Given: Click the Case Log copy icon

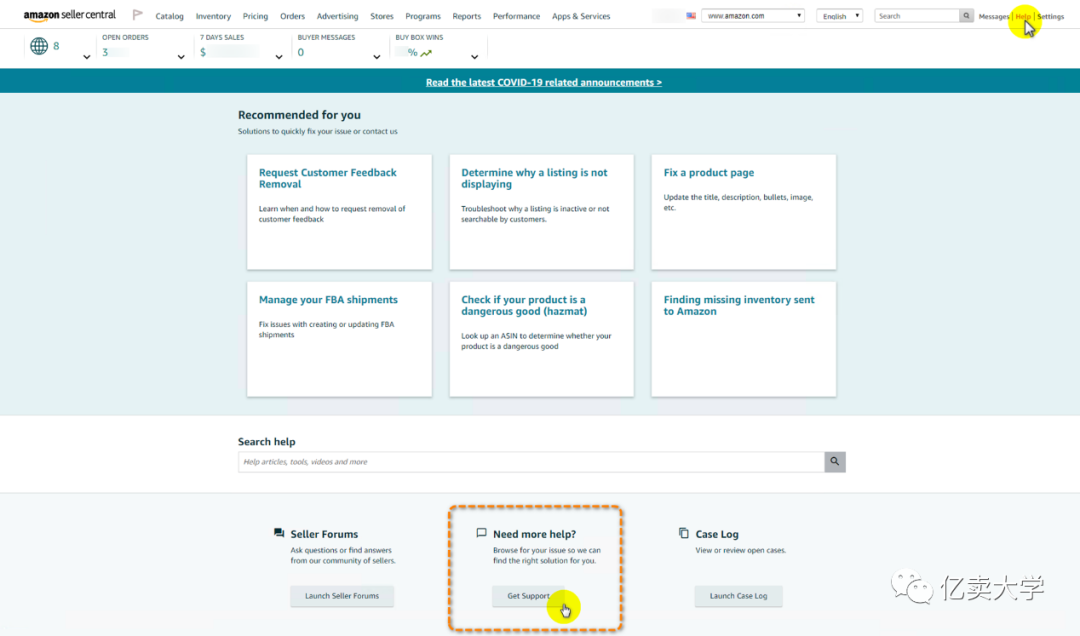Looking at the screenshot, I should click(x=684, y=533).
